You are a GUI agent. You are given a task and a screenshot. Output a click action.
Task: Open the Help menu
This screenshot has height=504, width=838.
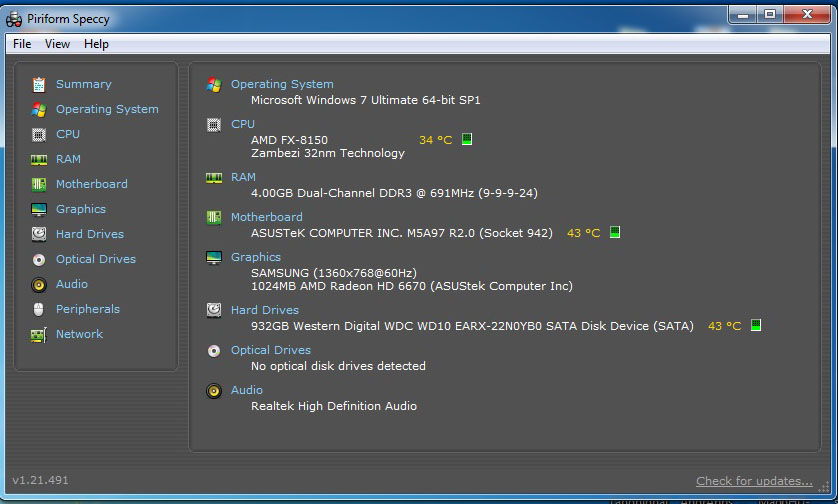[96, 44]
